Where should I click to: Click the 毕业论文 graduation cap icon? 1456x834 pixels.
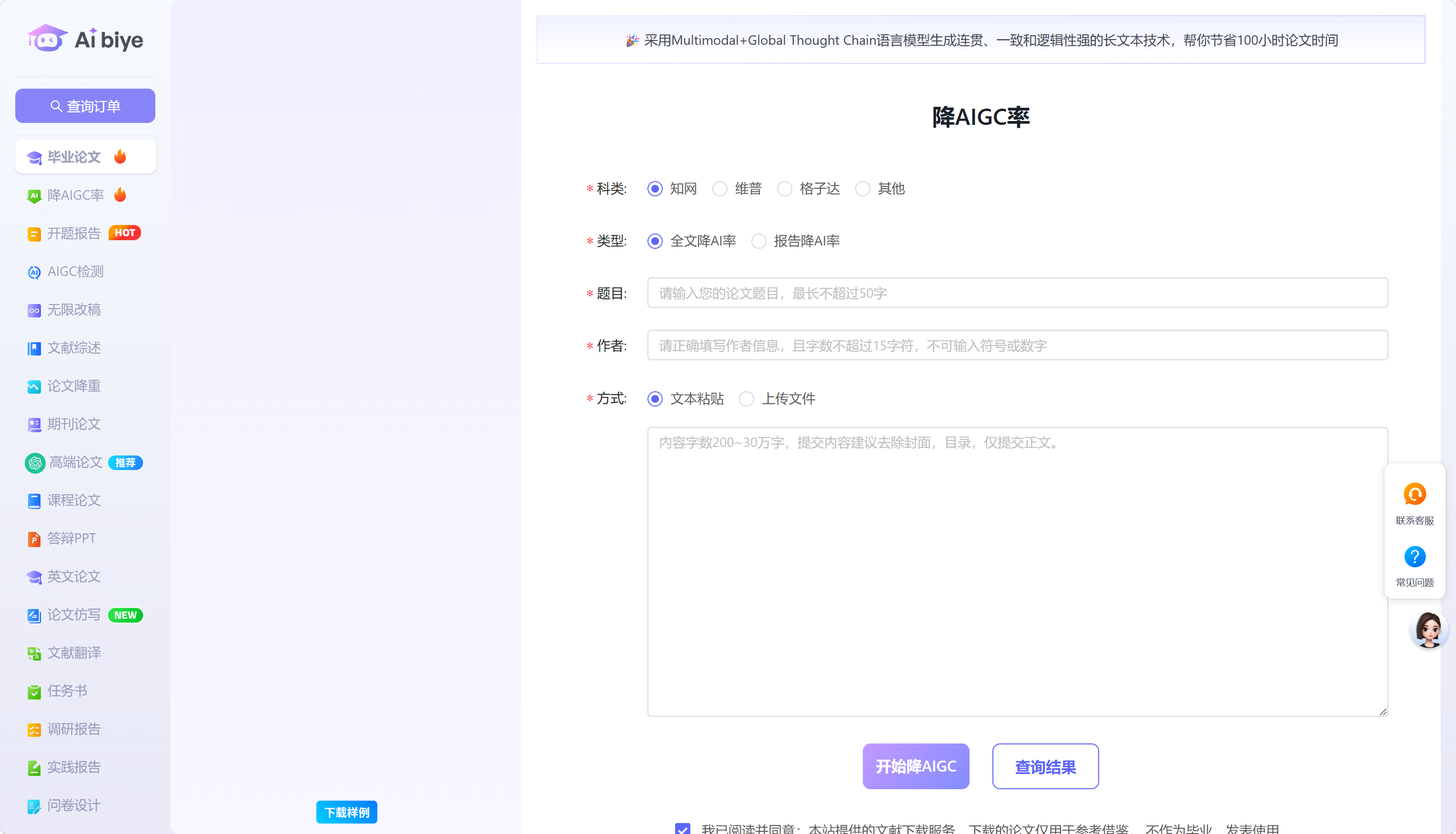click(x=34, y=158)
